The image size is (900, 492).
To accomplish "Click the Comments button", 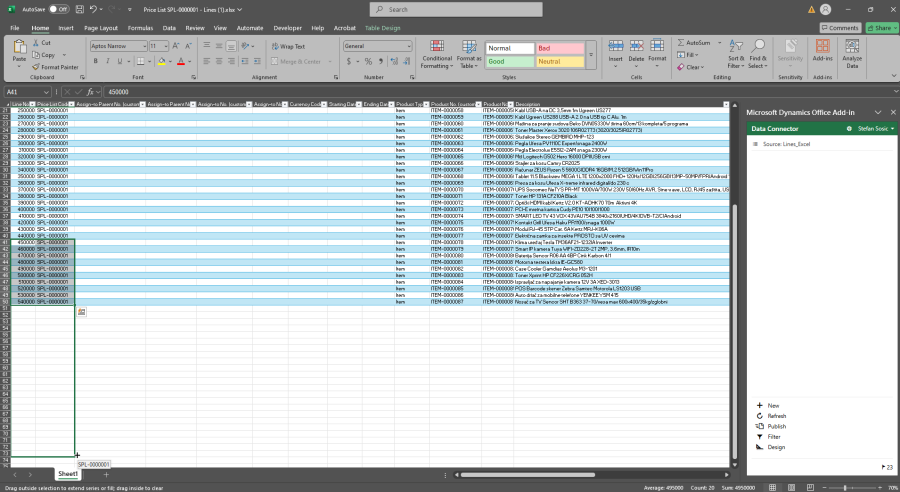I will point(840,28).
